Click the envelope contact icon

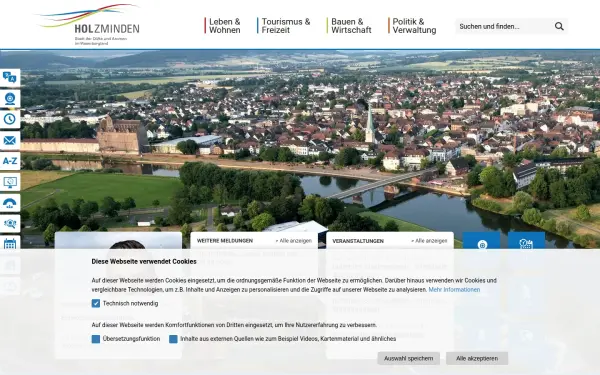point(10,140)
